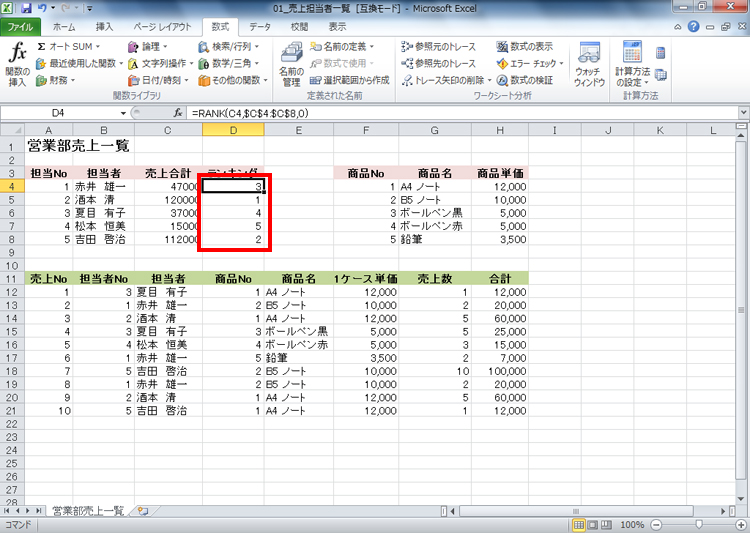Minimize the ribbon with the caret icon
750x533 pixels.
[678, 27]
